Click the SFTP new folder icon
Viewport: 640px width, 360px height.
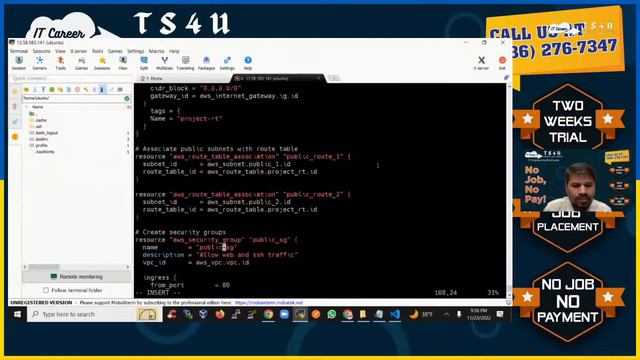[60, 89]
